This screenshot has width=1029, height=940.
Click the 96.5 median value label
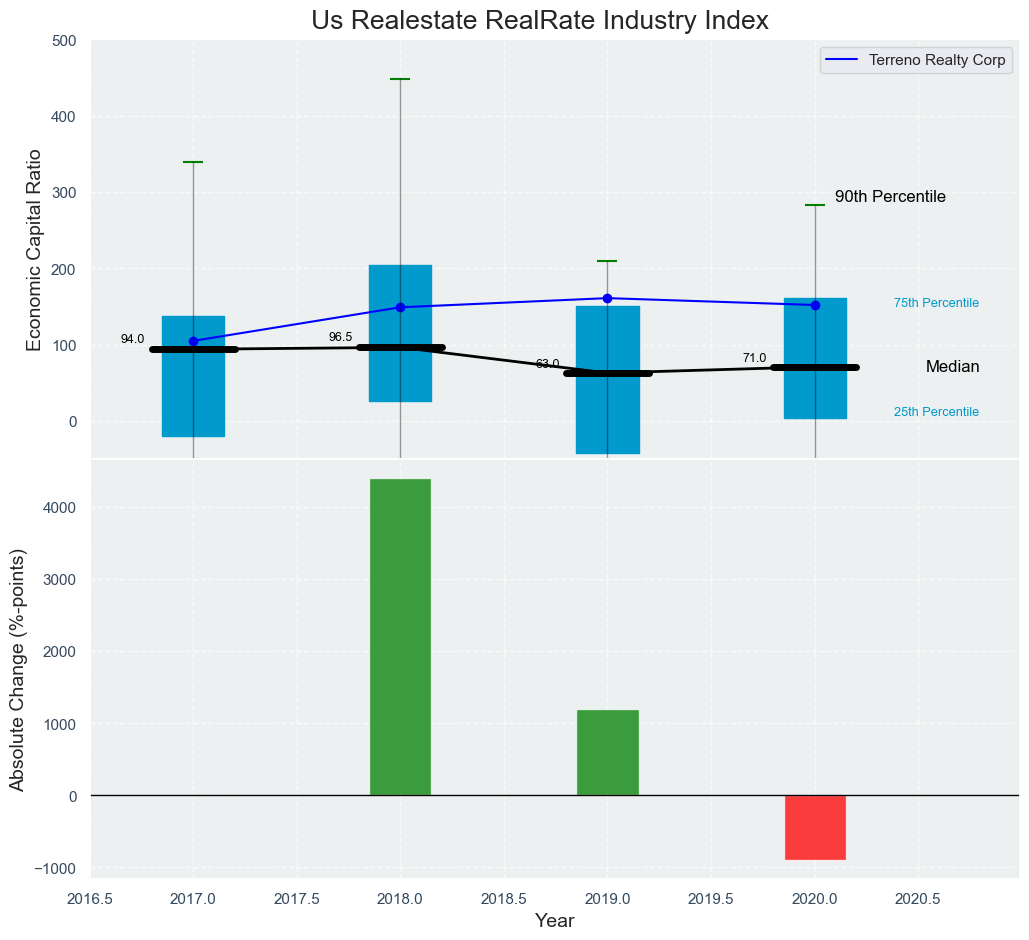click(340, 337)
